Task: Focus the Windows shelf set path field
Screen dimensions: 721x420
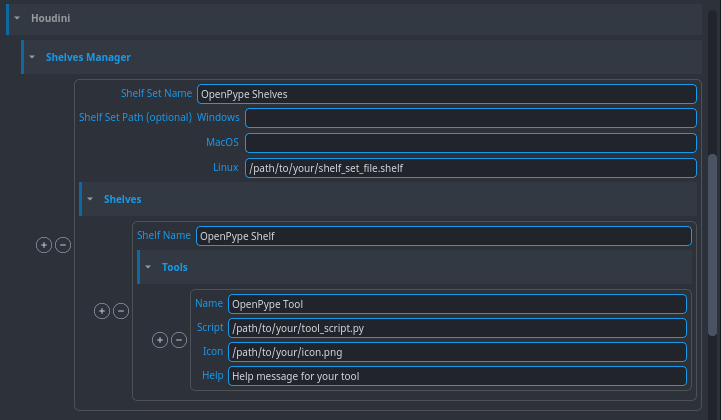Action: pyautogui.click(x=469, y=118)
